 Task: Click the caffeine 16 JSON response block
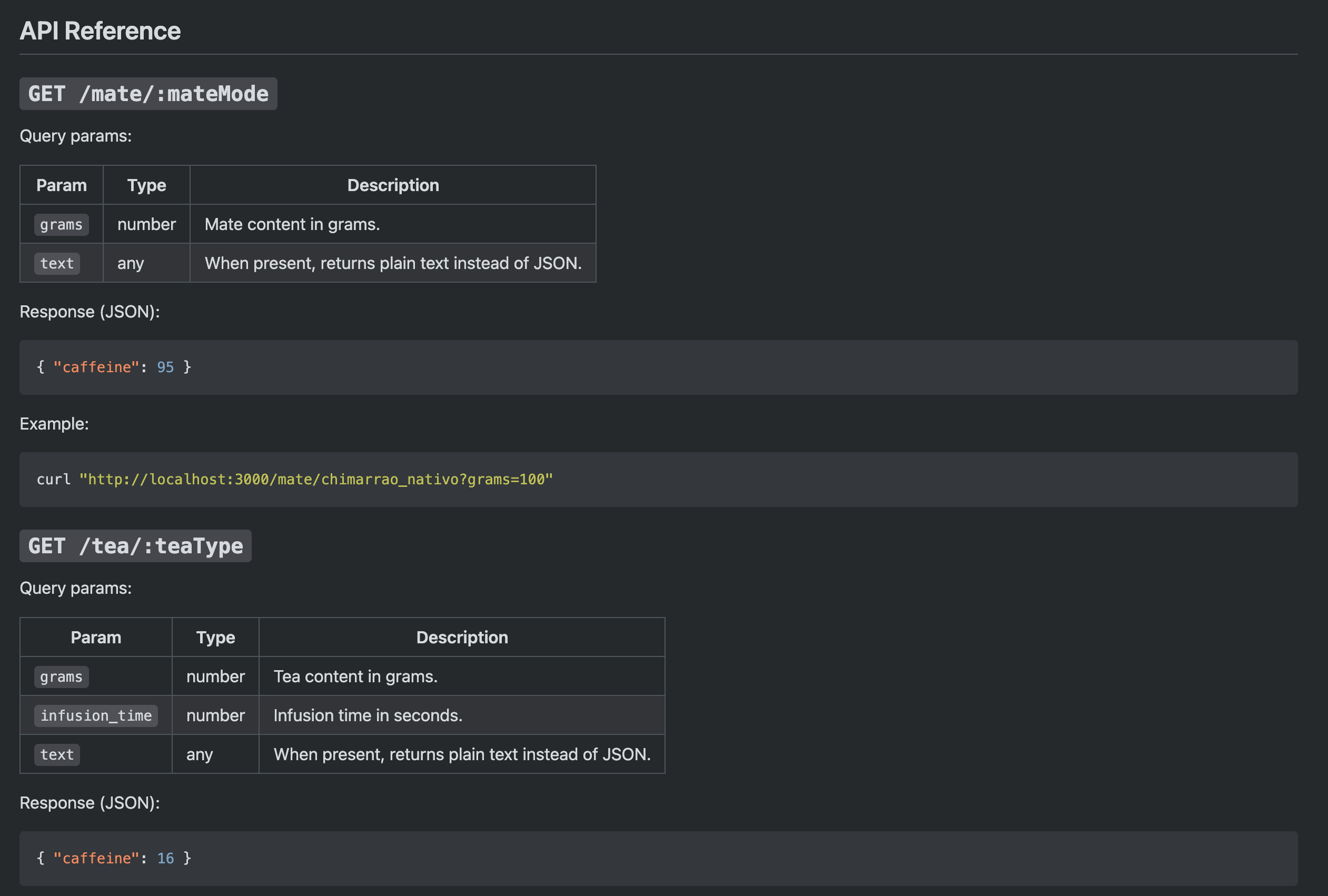[x=658, y=858]
